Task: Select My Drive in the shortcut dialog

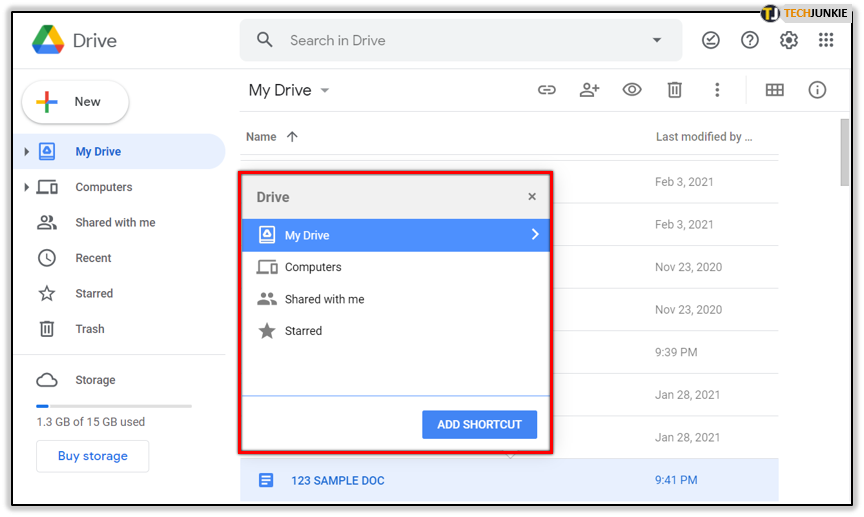Action: 396,235
